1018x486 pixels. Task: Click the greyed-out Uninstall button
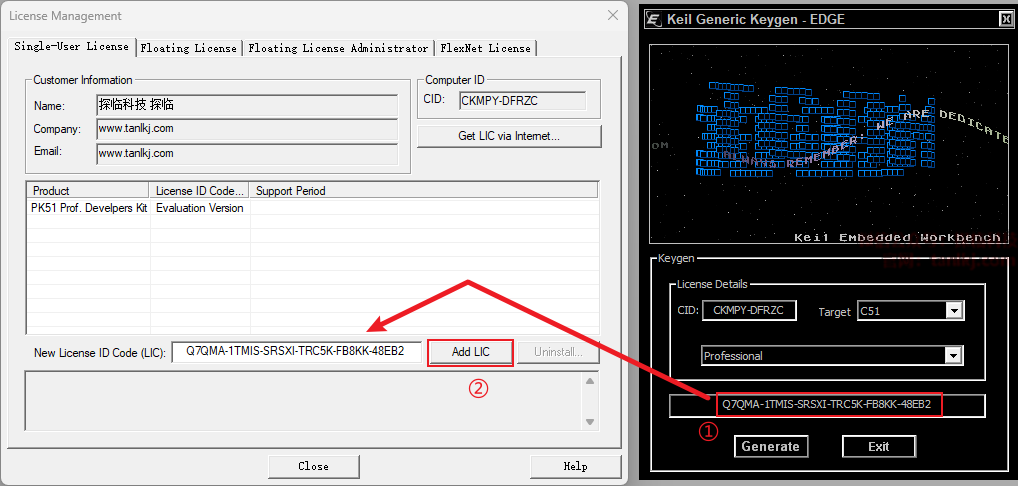(x=558, y=352)
